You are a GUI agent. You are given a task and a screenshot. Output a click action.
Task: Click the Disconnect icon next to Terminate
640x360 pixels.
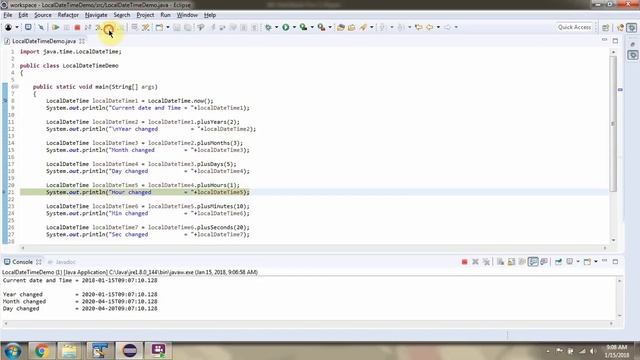coord(88,27)
